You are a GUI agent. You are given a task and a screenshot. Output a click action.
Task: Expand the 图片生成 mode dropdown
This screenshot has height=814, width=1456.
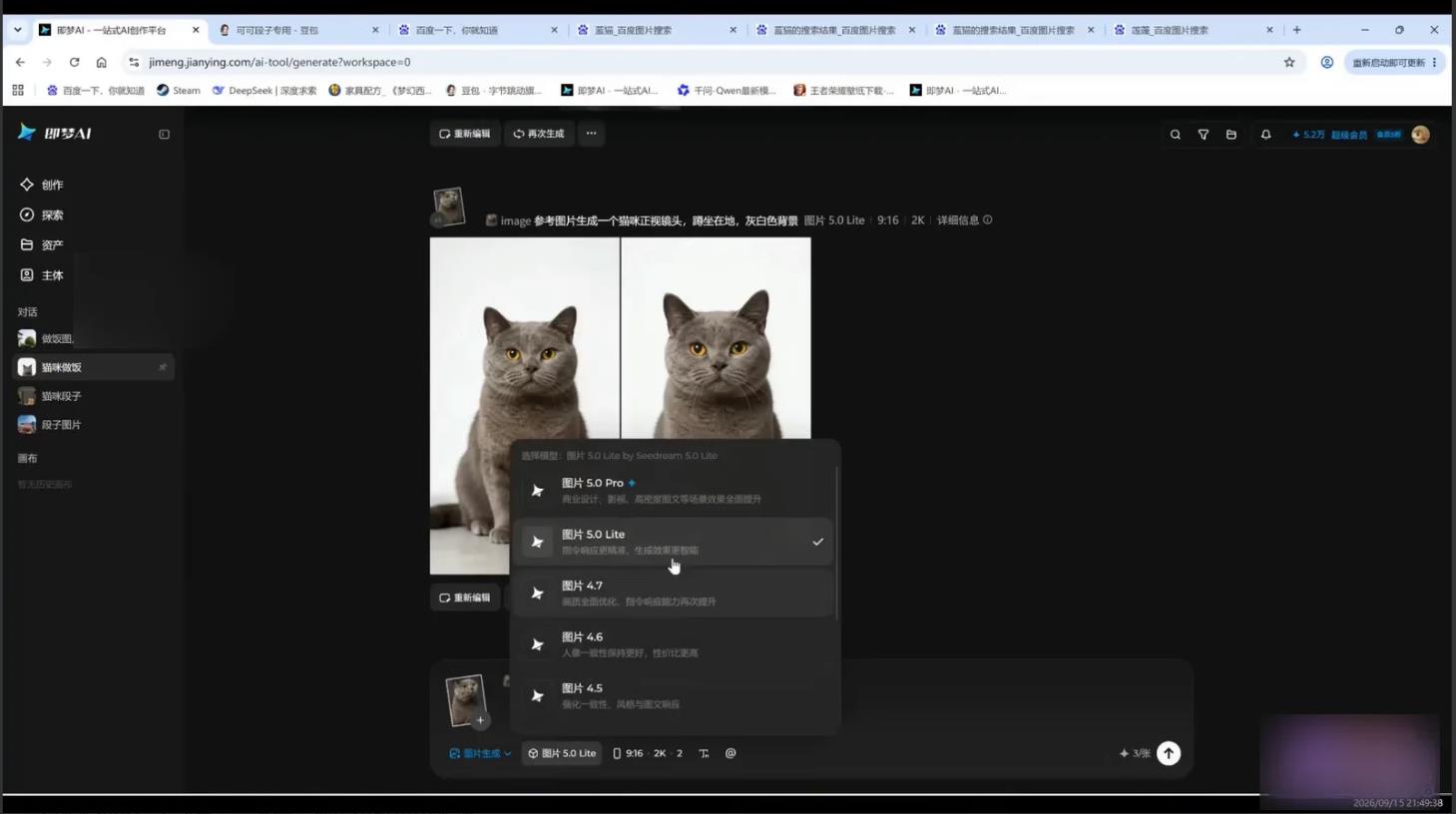(480, 753)
